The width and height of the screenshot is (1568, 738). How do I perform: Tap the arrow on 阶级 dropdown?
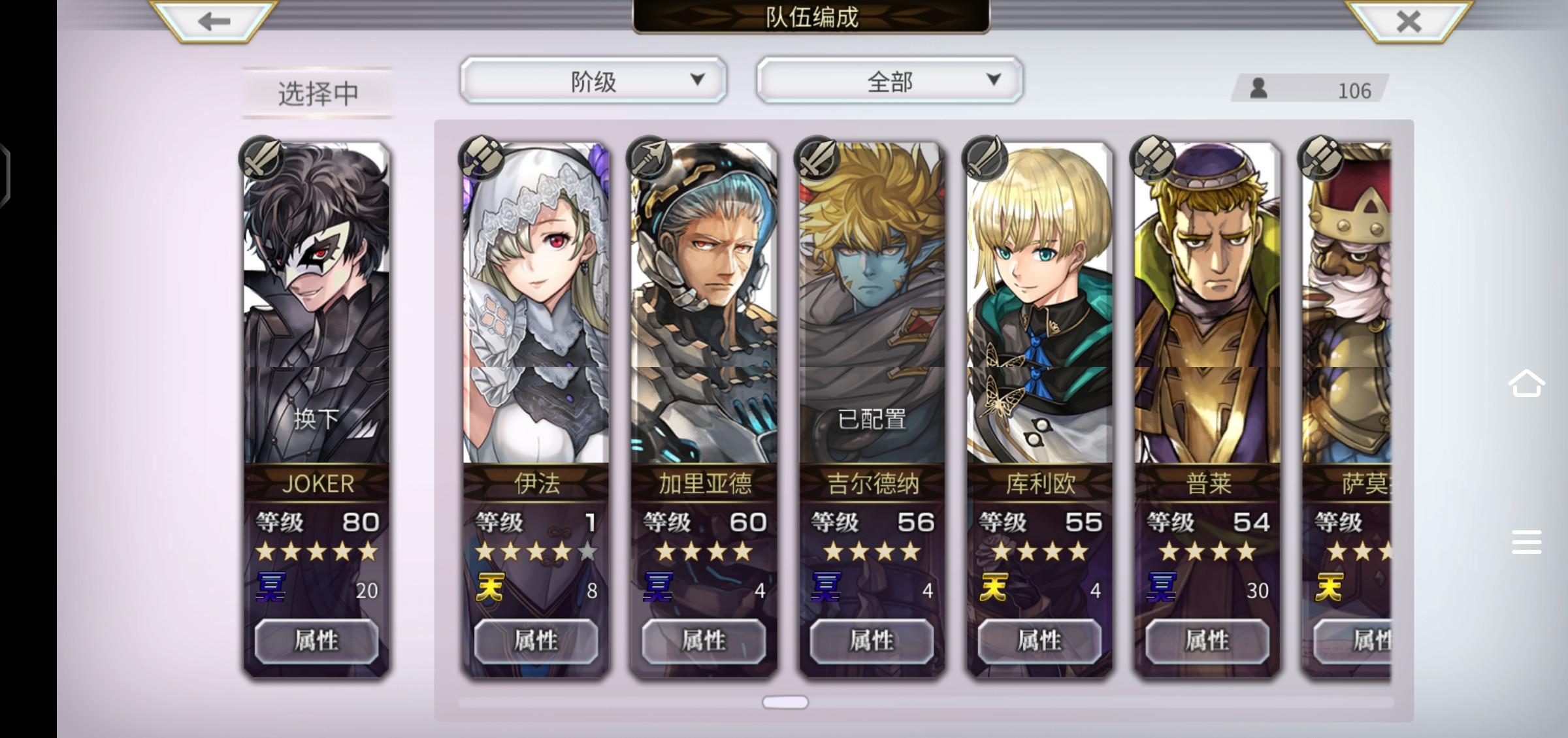[698, 80]
